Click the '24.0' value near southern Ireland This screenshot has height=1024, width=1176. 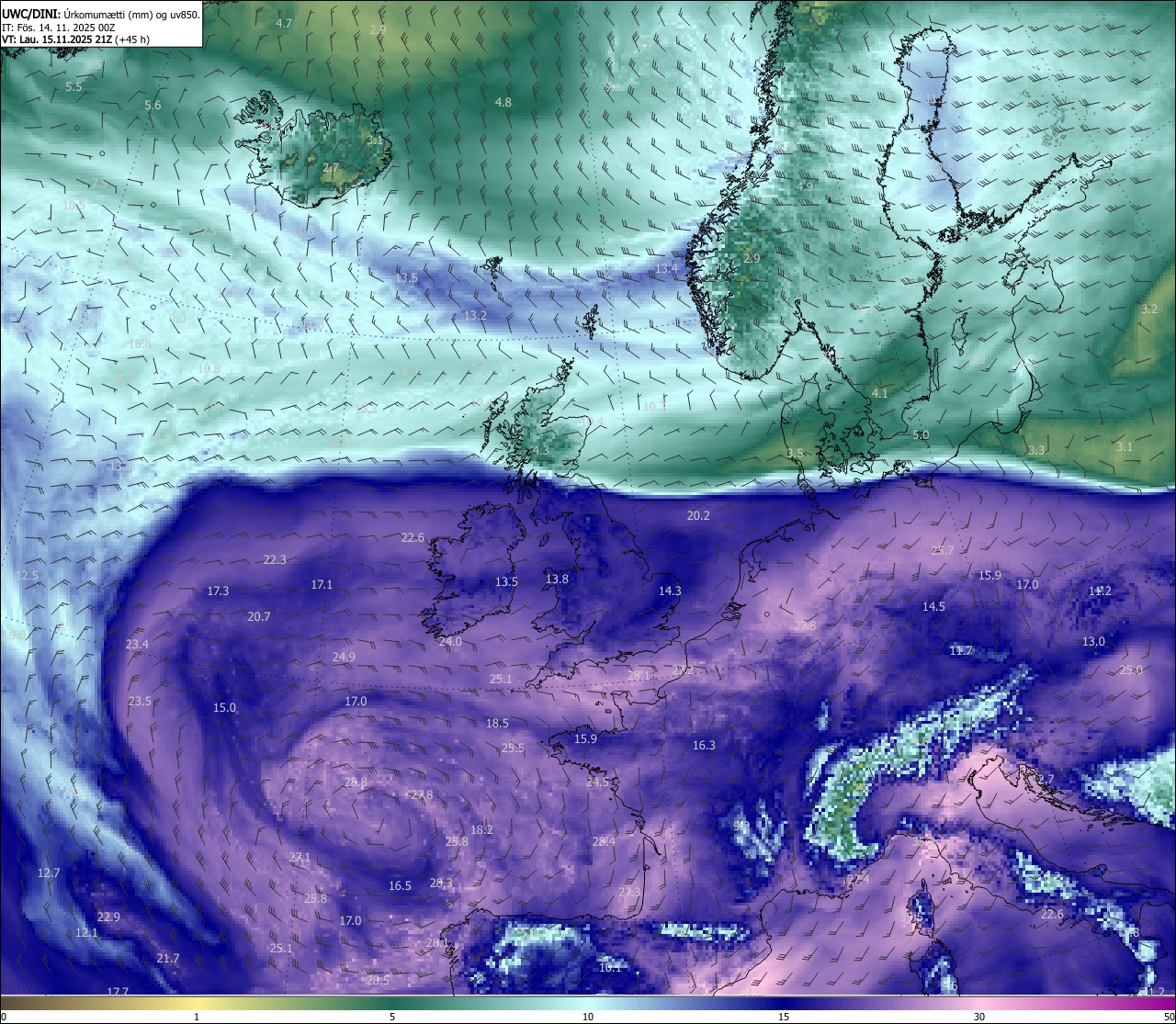point(450,642)
